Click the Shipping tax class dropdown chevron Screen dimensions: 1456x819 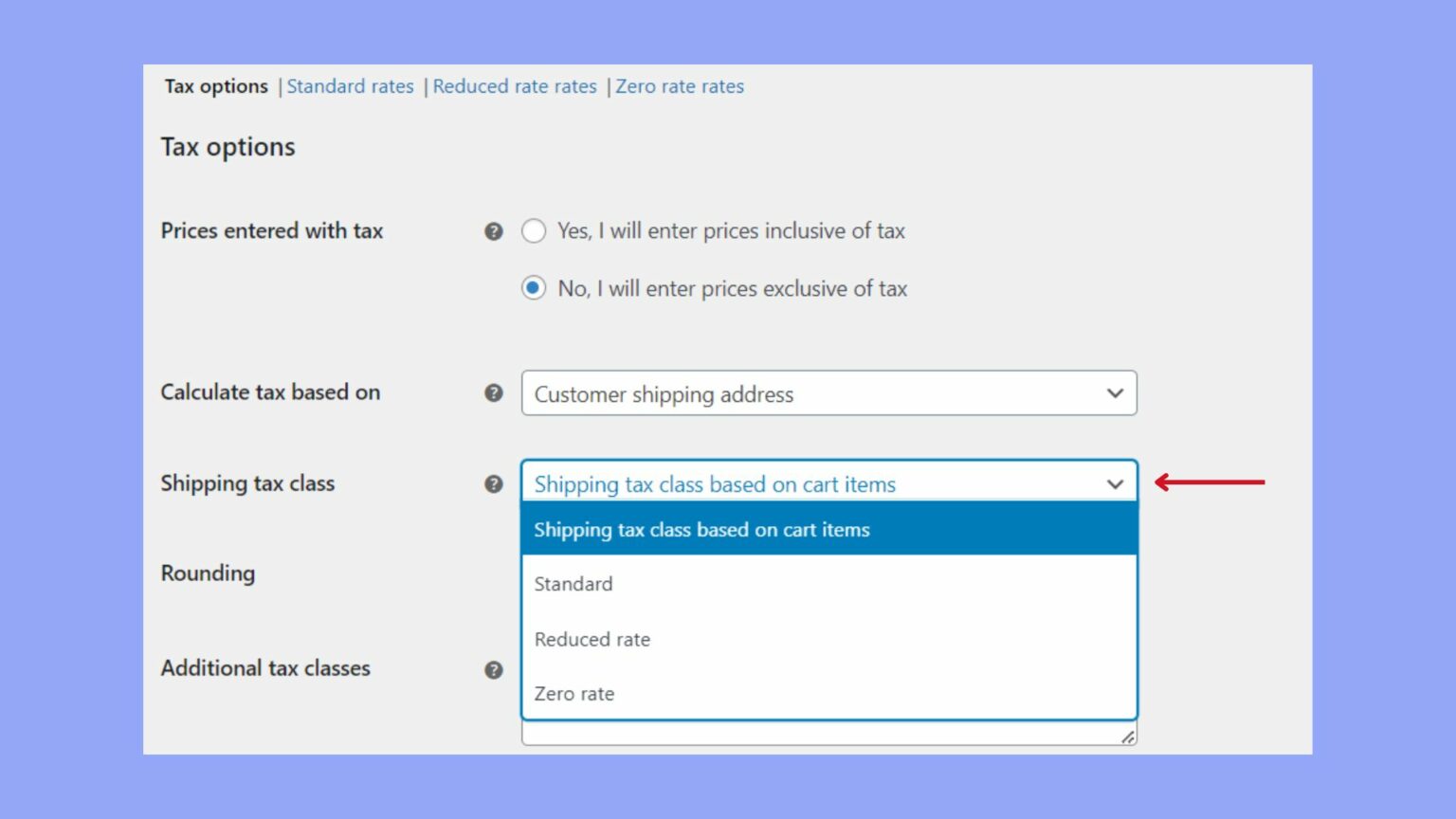pos(1114,483)
